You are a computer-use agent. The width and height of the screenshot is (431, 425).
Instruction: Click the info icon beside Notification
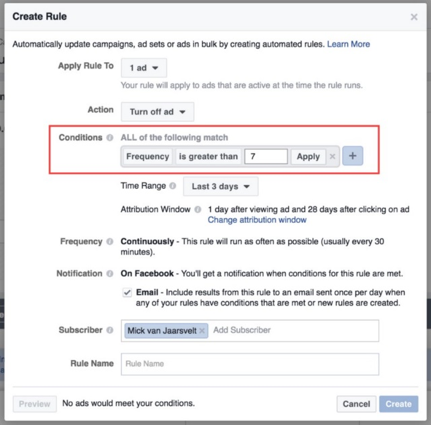pos(110,273)
